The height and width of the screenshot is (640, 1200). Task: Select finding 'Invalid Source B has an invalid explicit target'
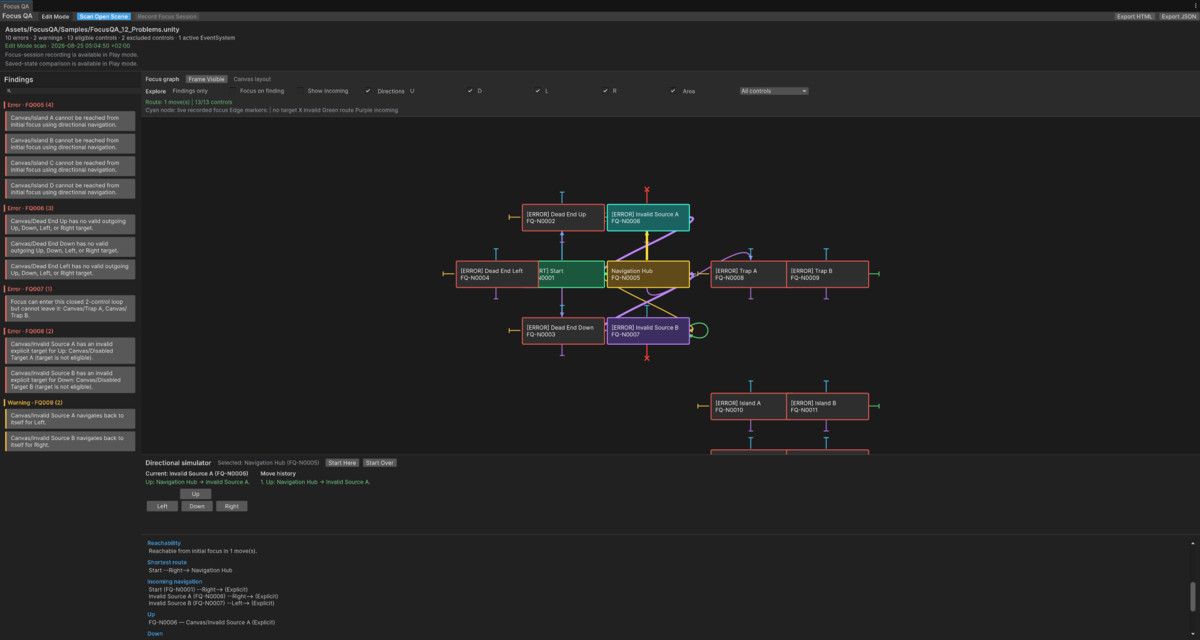click(70, 379)
